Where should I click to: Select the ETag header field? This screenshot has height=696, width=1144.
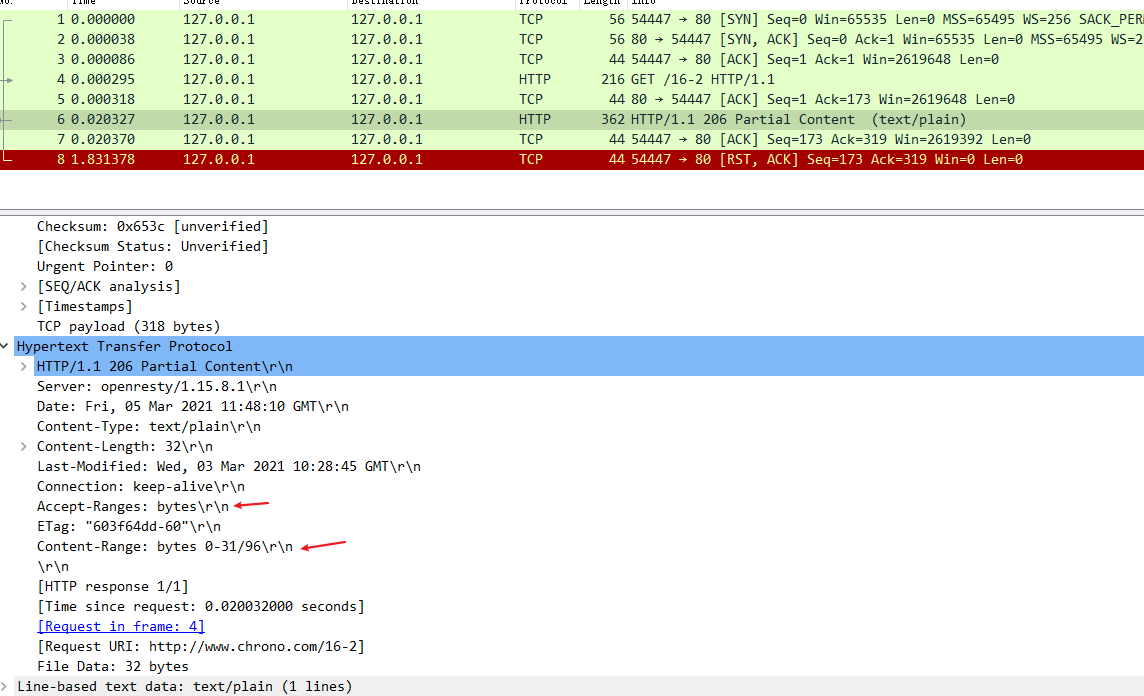coord(129,527)
